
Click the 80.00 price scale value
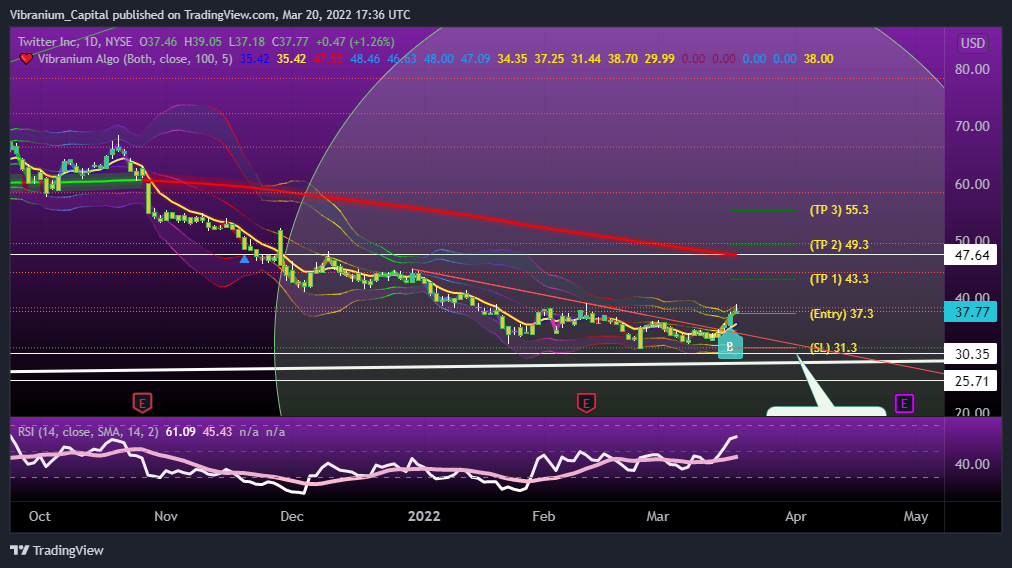972,69
